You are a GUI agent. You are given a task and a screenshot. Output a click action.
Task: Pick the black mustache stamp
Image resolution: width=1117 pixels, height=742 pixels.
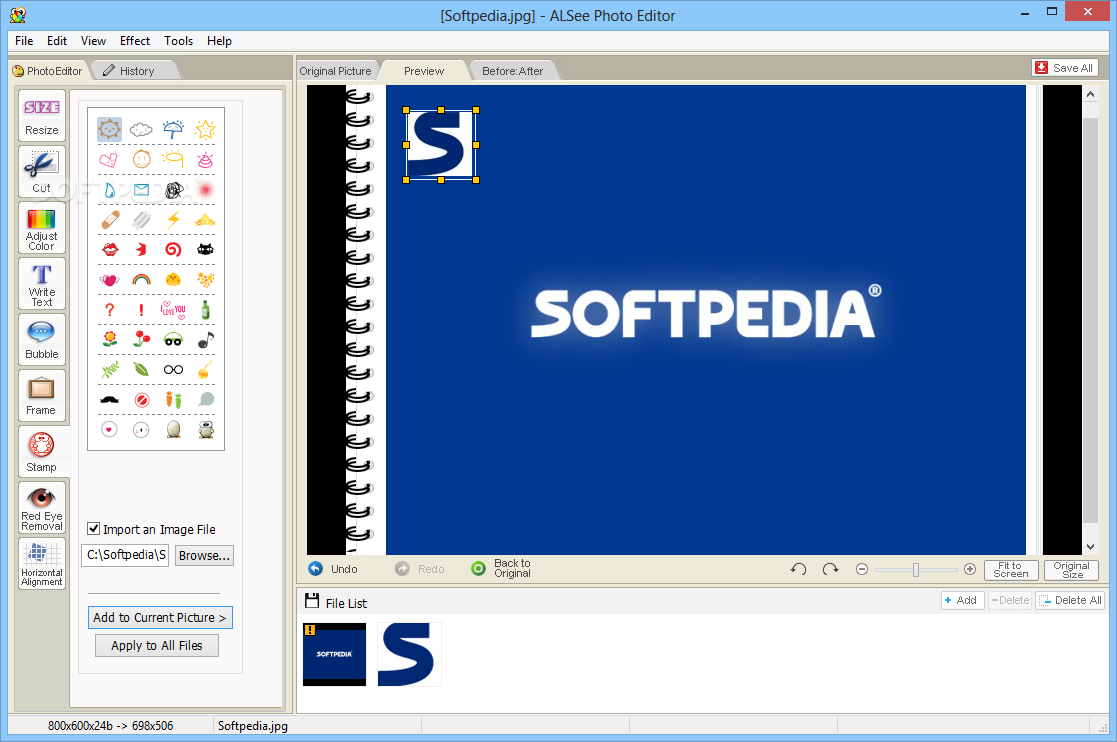pos(109,399)
